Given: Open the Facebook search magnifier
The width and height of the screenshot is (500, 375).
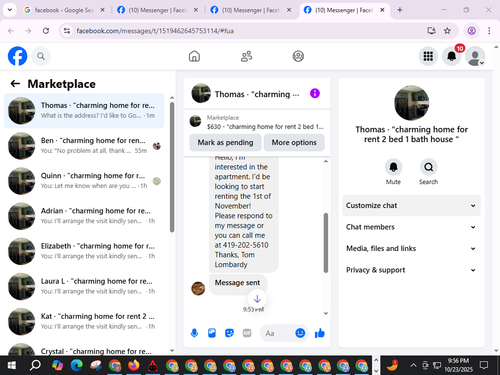Looking at the screenshot, I should coord(41,56).
